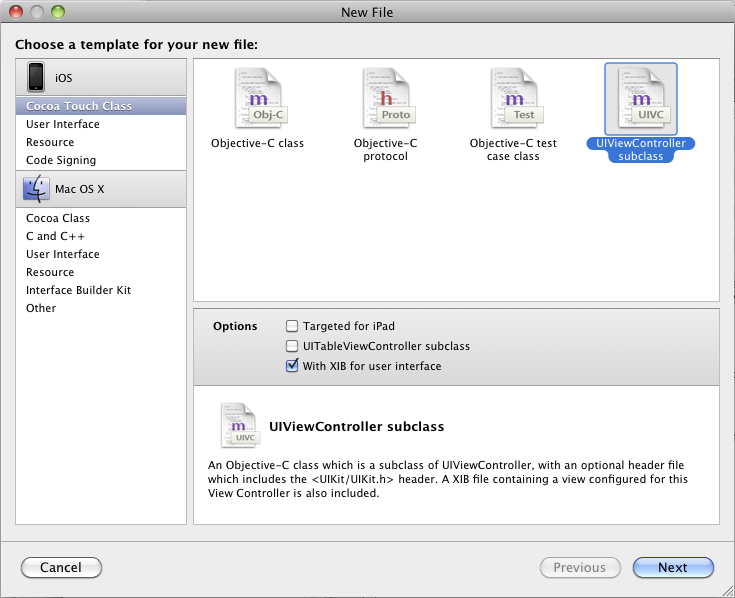Select Cocoa Touch Class category

101,106
